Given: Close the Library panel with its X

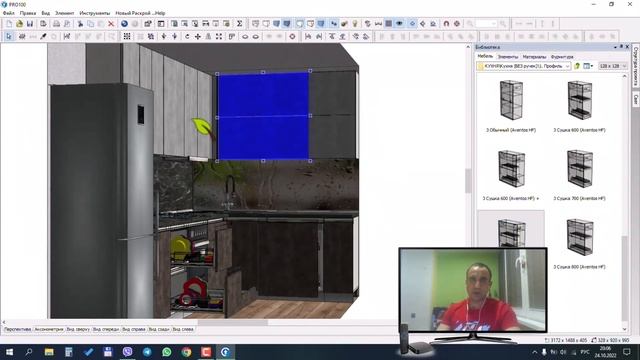Looking at the screenshot, I should [x=627, y=47].
